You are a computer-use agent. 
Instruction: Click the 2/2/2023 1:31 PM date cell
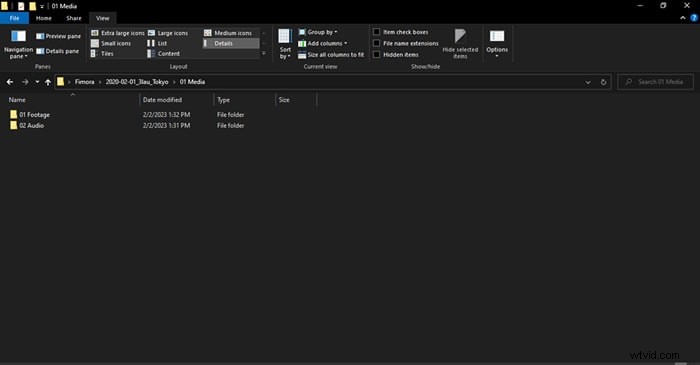[167, 126]
